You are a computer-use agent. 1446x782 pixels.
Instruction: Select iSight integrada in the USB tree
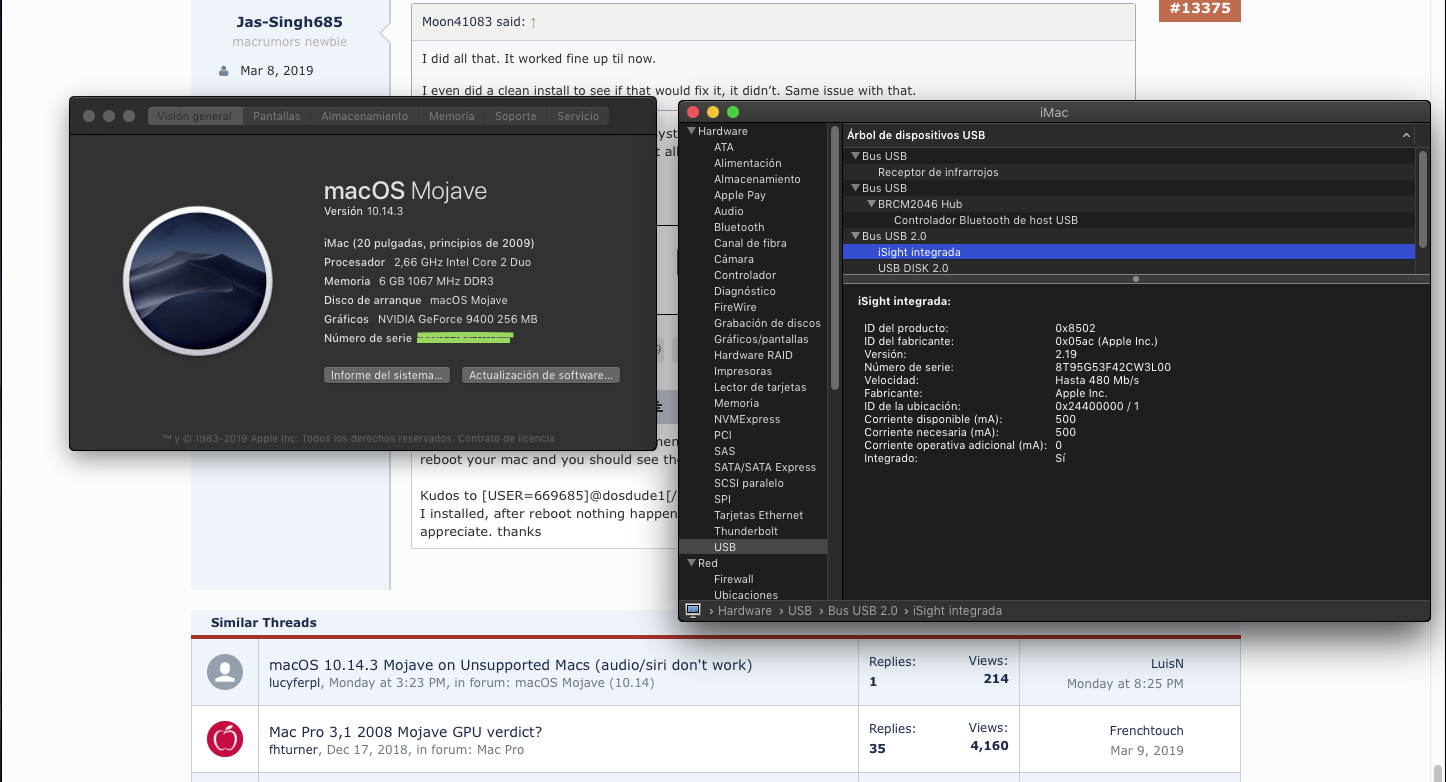point(1129,252)
